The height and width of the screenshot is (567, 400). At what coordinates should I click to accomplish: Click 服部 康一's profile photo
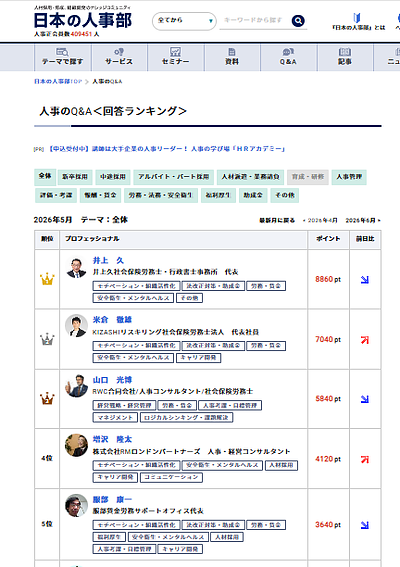tap(76, 505)
